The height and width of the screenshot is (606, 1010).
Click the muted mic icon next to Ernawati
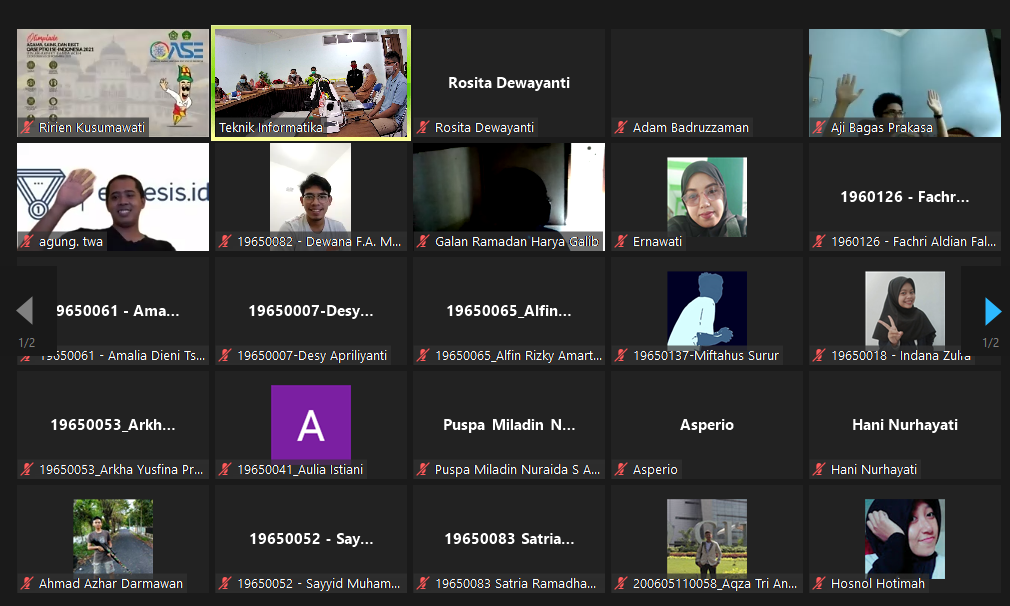621,242
